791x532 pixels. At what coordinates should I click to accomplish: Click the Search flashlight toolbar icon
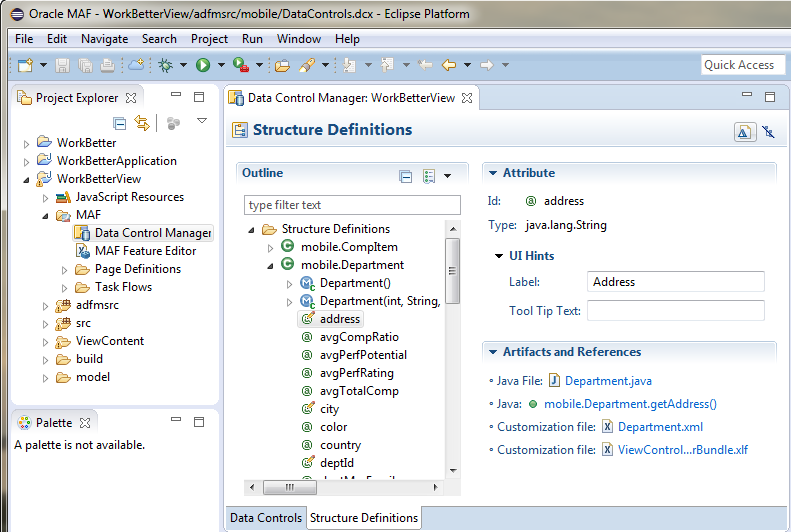click(307, 65)
